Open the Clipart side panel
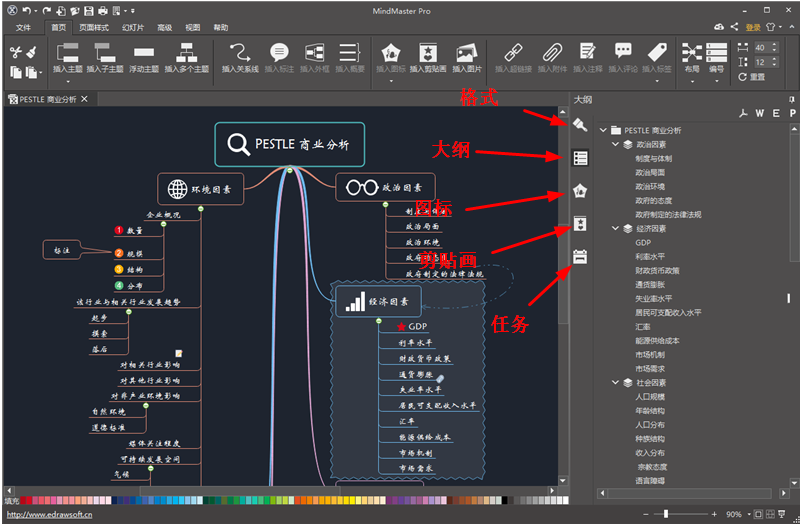Image resolution: width=800 pixels, height=524 pixels. tap(580, 223)
